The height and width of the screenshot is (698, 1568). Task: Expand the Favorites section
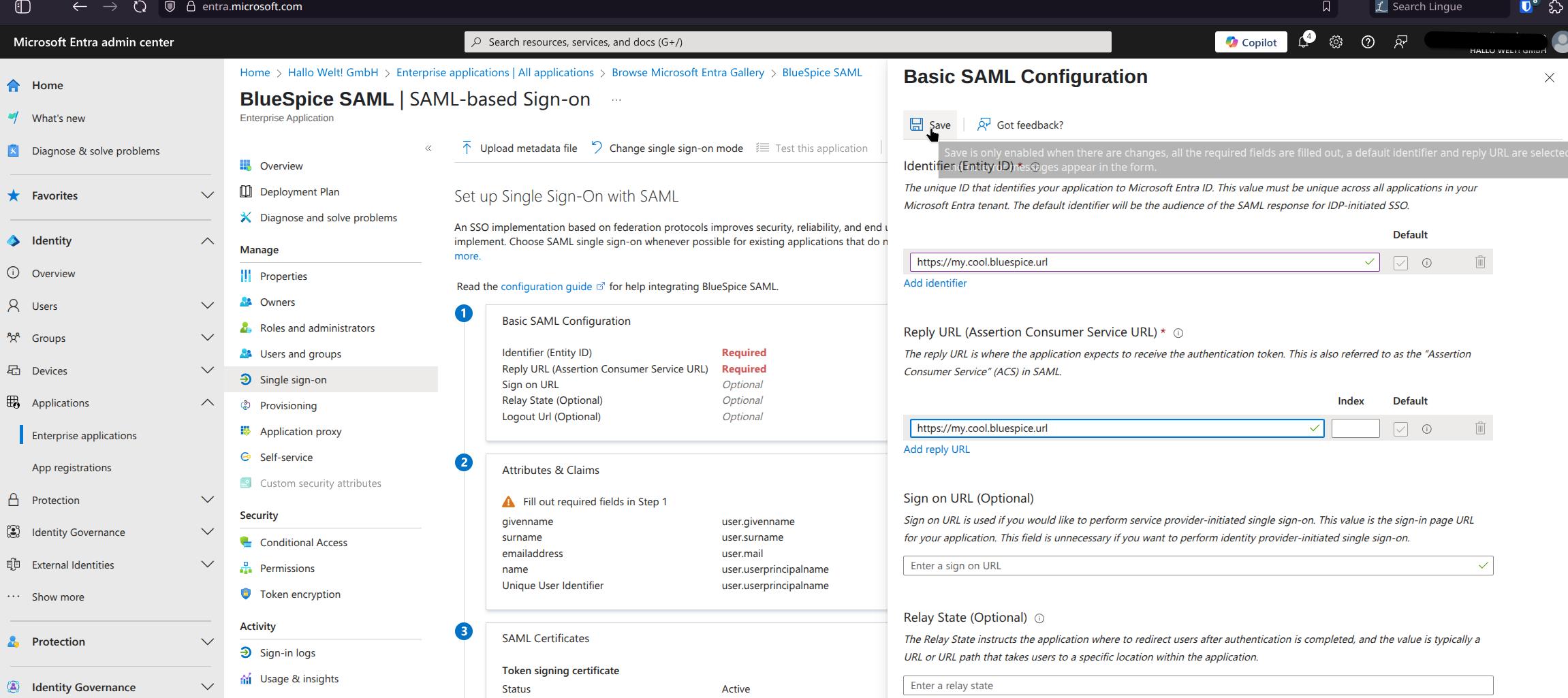207,195
